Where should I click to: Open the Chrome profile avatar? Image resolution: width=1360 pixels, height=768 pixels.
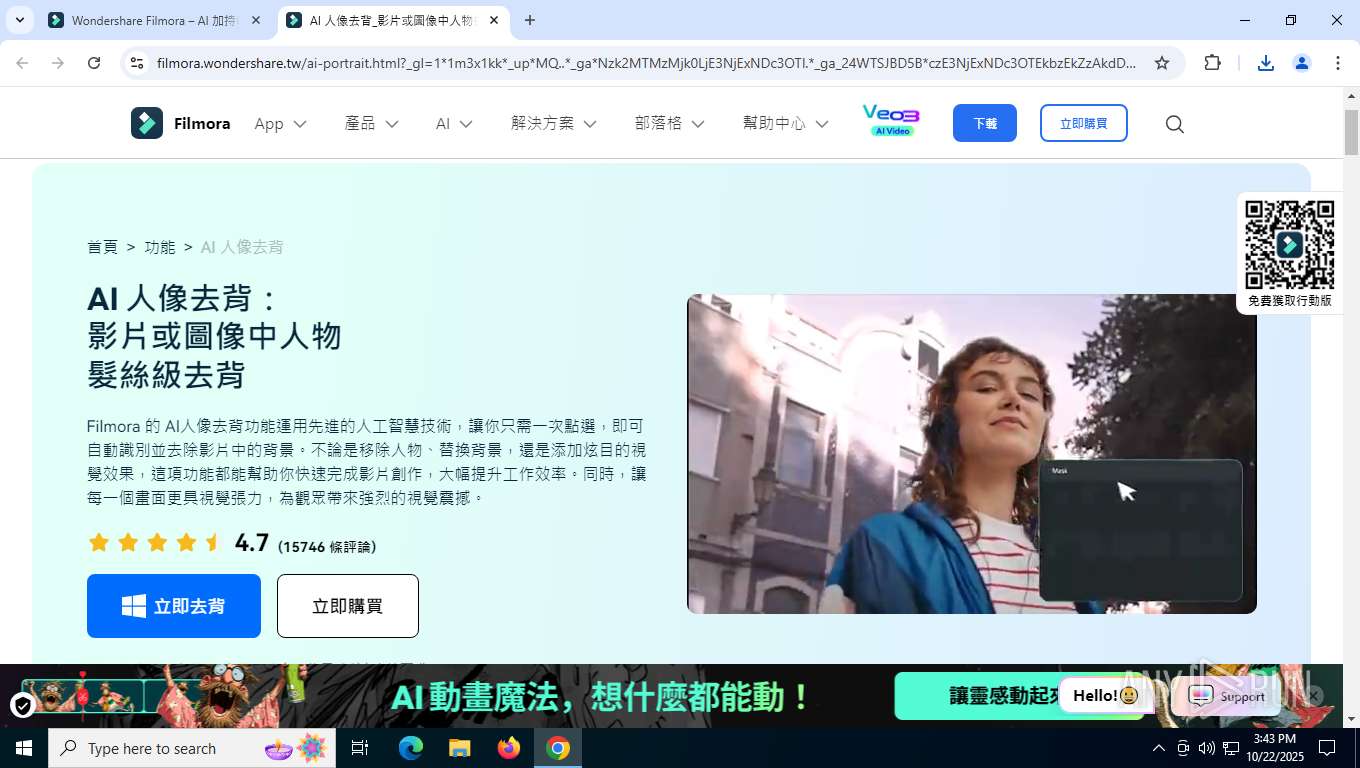point(1302,63)
